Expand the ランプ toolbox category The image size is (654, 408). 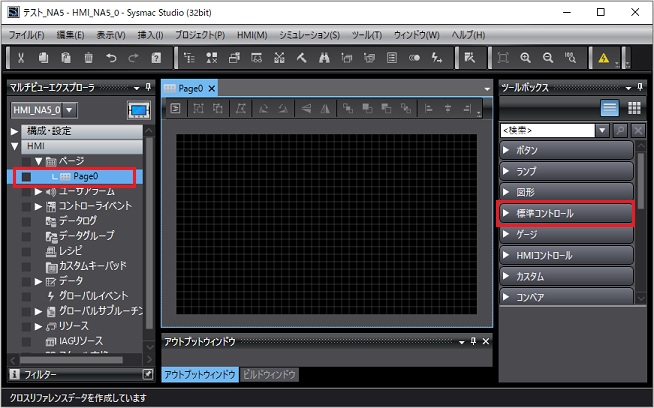pos(566,171)
